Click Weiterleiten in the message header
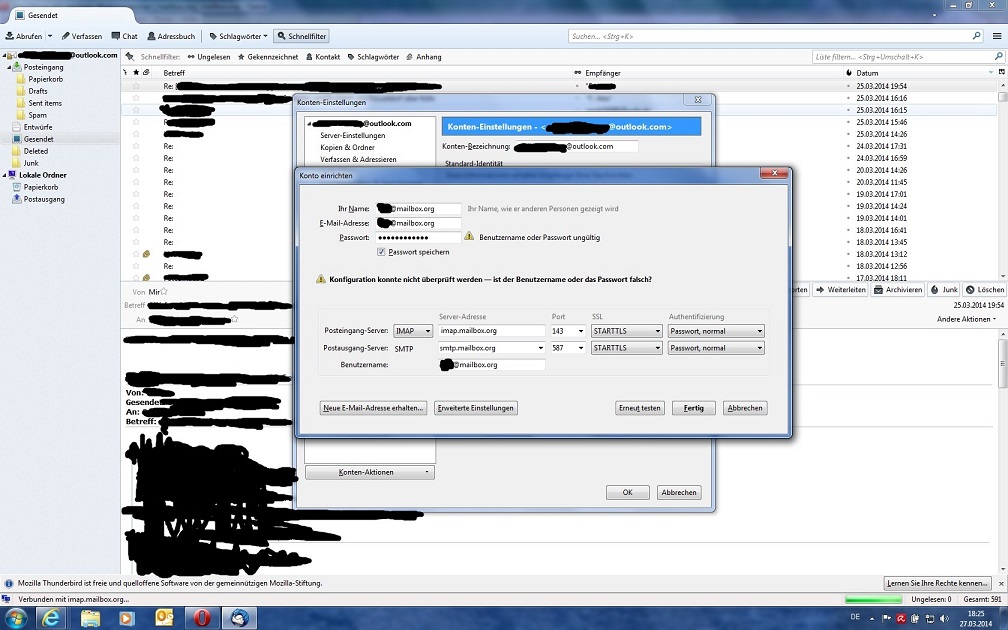The image size is (1008, 630). click(840, 290)
